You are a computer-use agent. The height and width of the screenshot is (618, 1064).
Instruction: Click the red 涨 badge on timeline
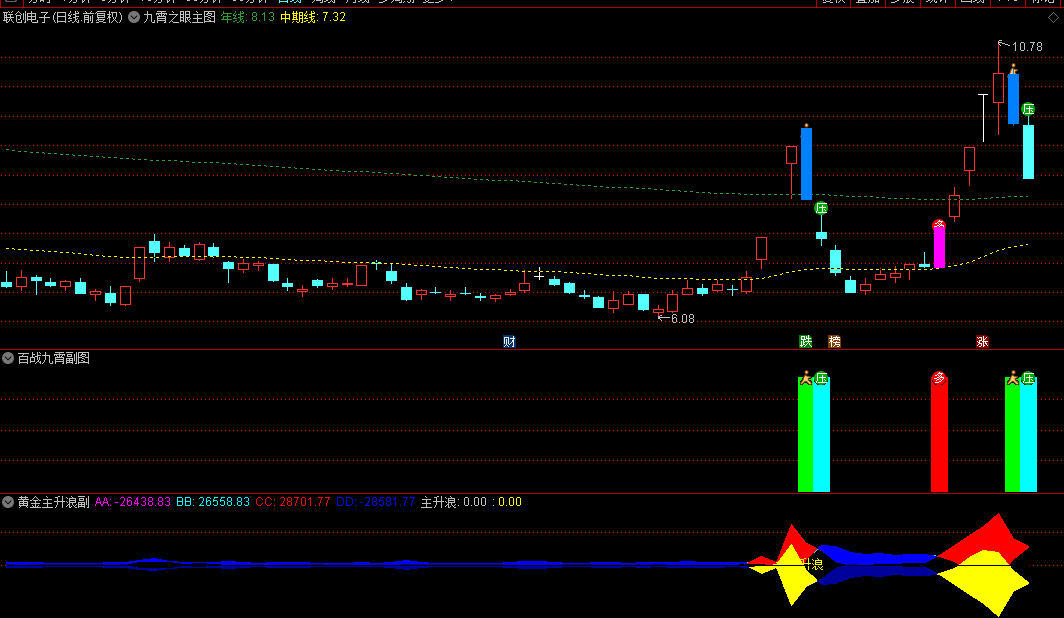(982, 342)
